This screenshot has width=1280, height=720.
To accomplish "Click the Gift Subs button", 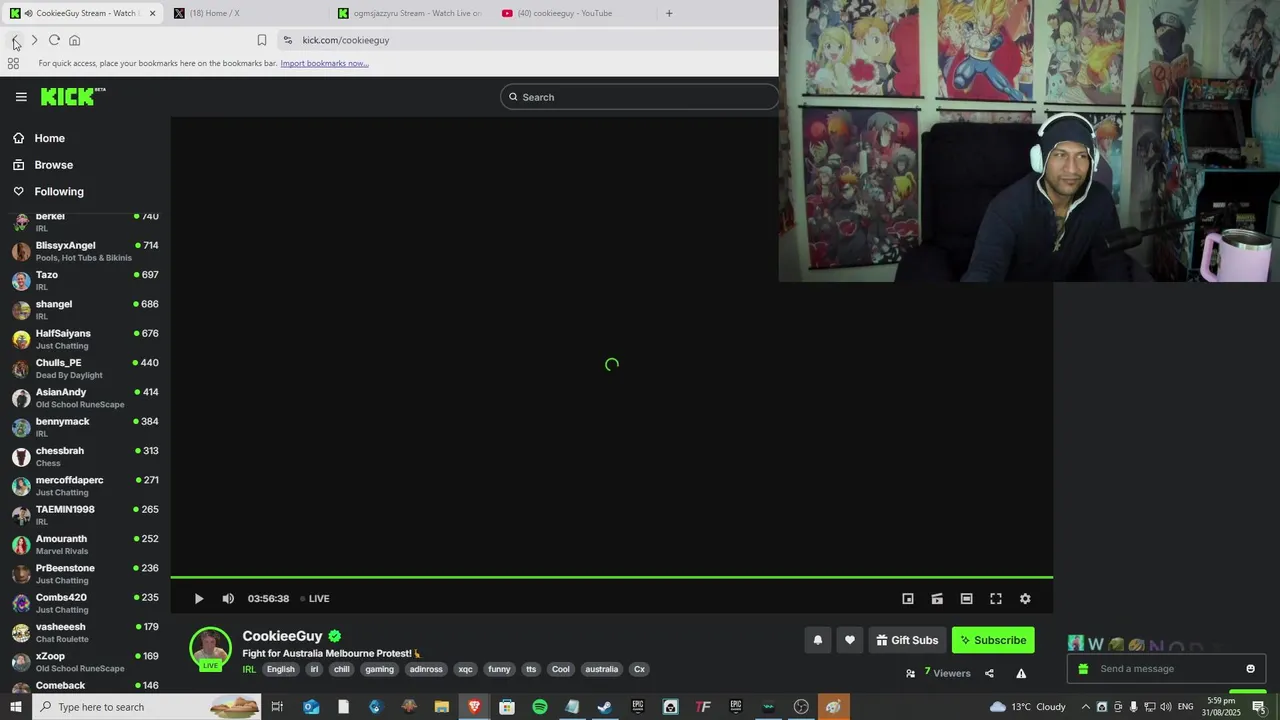I will 907,640.
